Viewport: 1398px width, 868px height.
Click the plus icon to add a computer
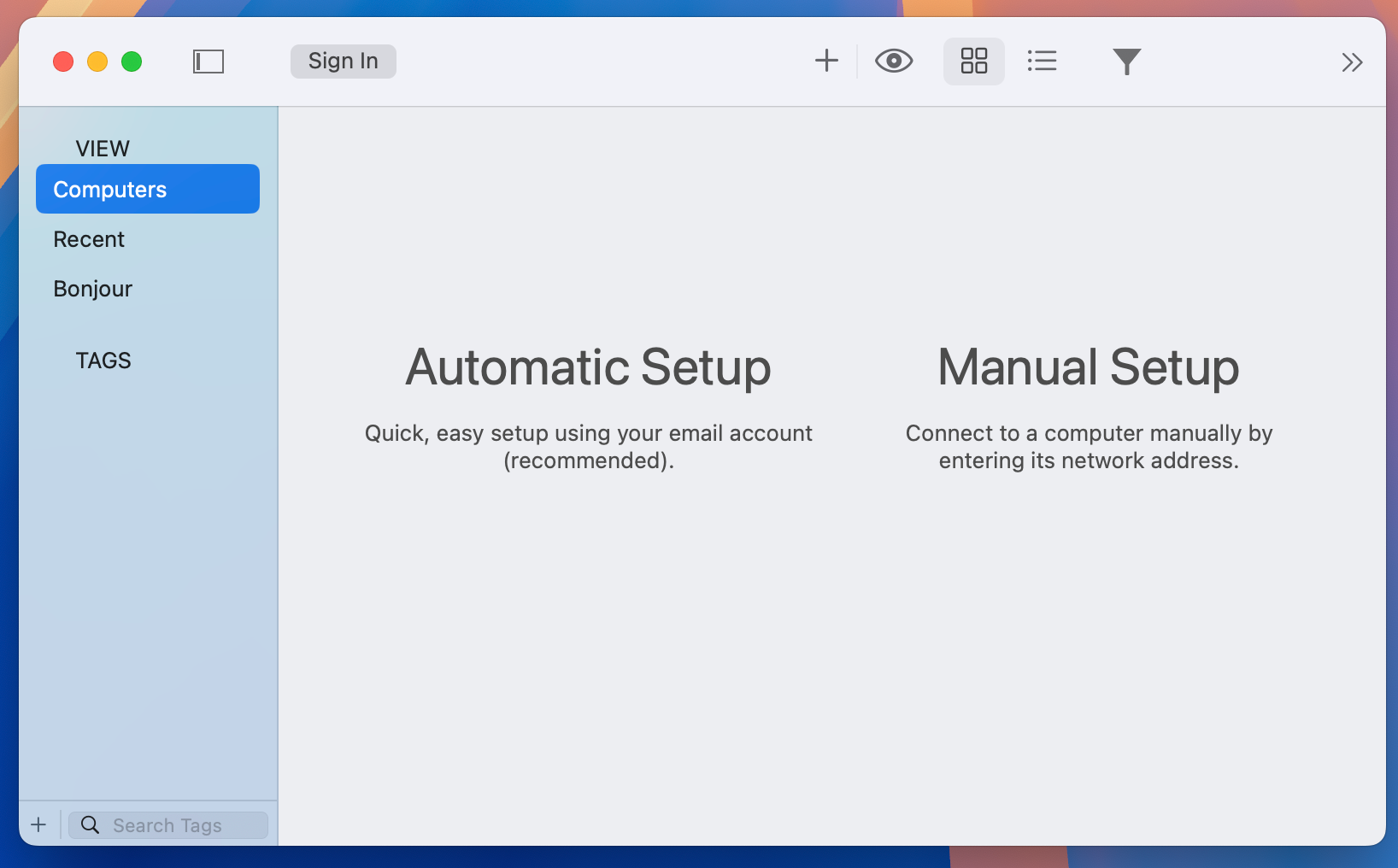pyautogui.click(x=825, y=61)
